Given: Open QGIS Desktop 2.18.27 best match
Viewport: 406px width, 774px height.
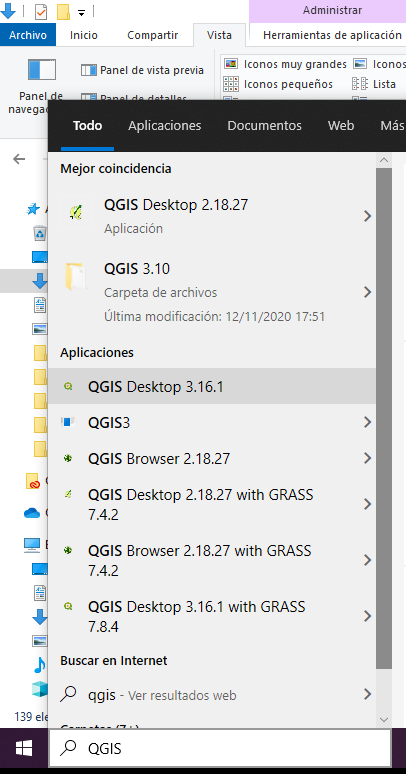Looking at the screenshot, I should 211,216.
